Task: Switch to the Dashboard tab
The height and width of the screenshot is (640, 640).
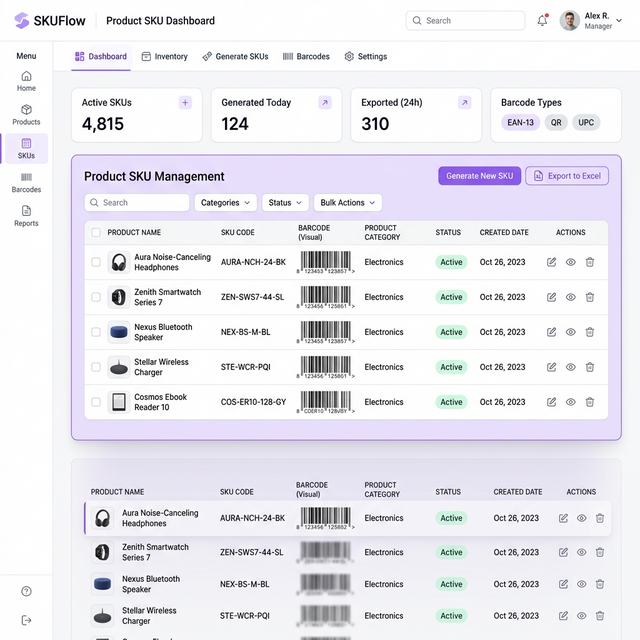Action: click(x=101, y=56)
